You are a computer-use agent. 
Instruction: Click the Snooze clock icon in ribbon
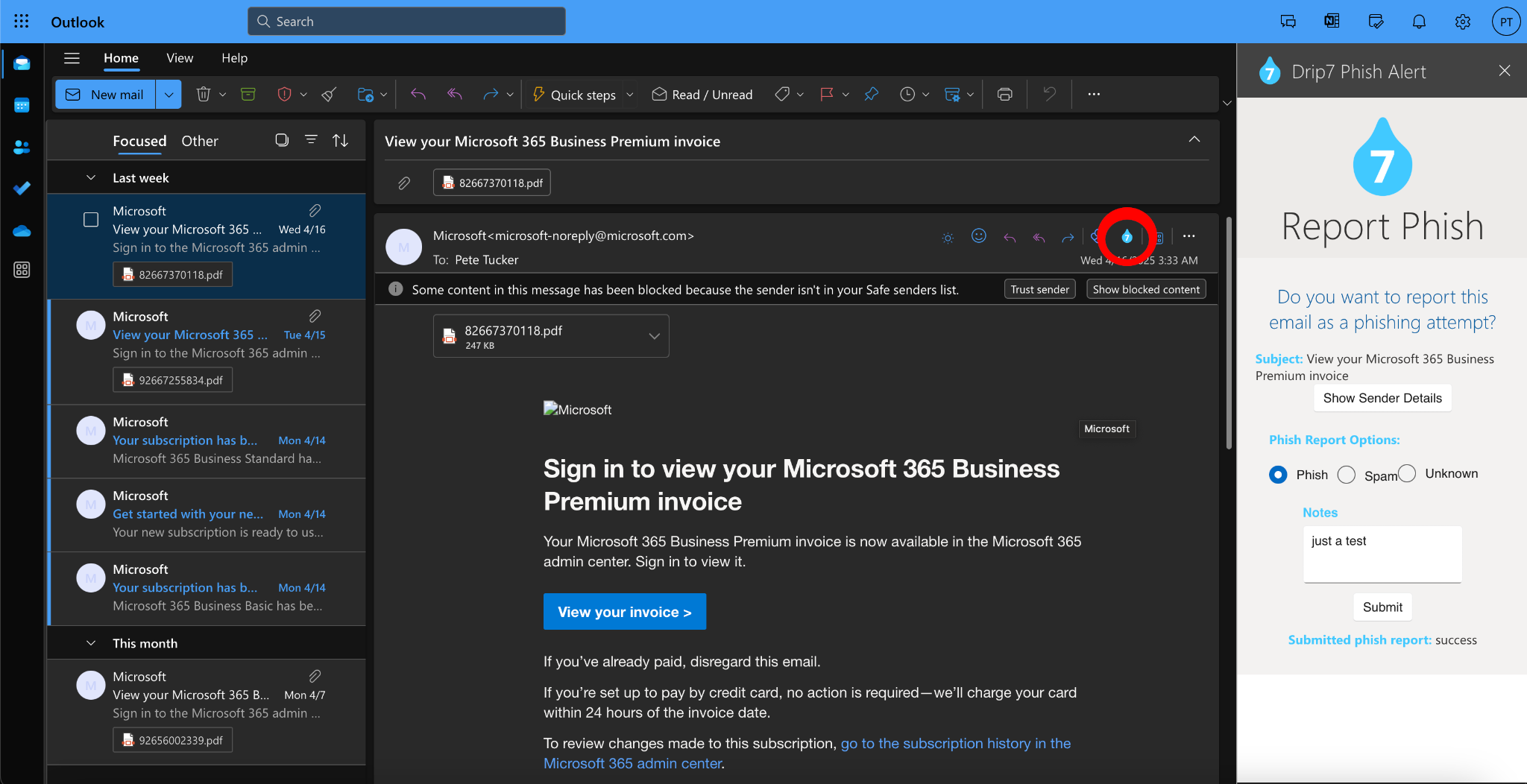click(x=907, y=95)
